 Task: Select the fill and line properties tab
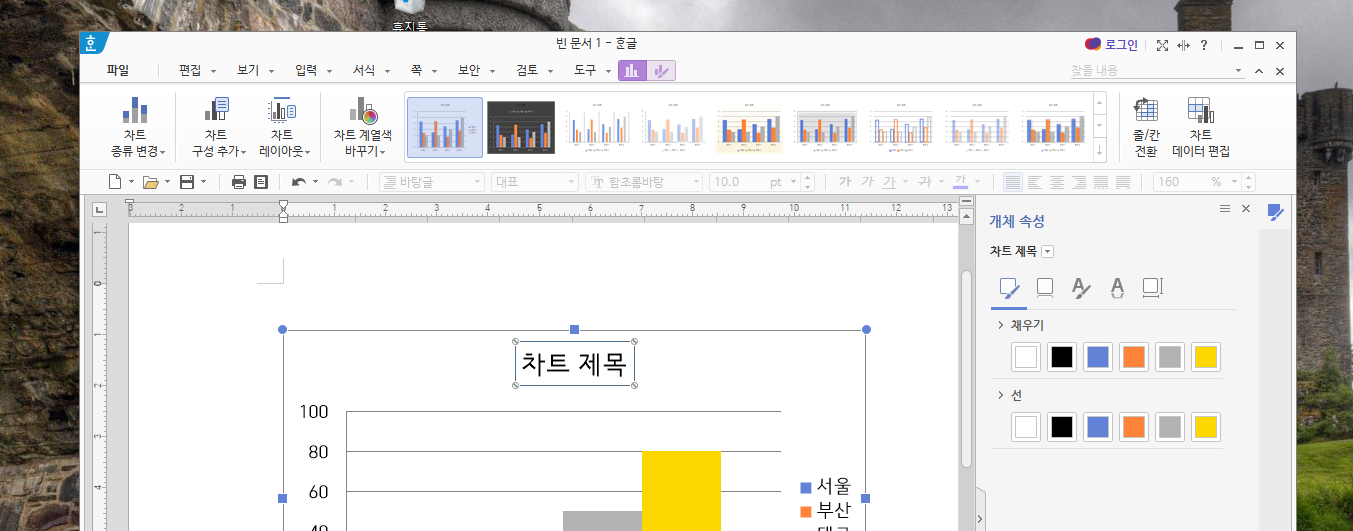[x=1010, y=289]
